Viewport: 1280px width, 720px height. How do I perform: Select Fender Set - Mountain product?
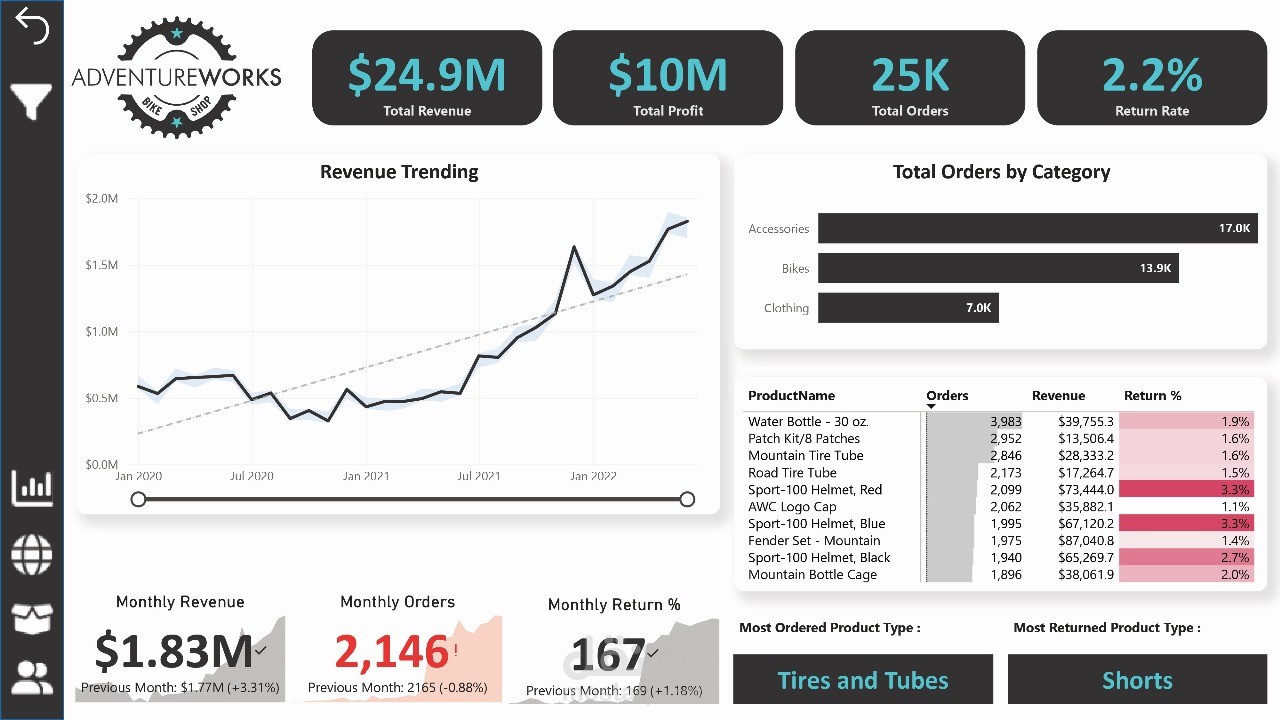coord(814,540)
